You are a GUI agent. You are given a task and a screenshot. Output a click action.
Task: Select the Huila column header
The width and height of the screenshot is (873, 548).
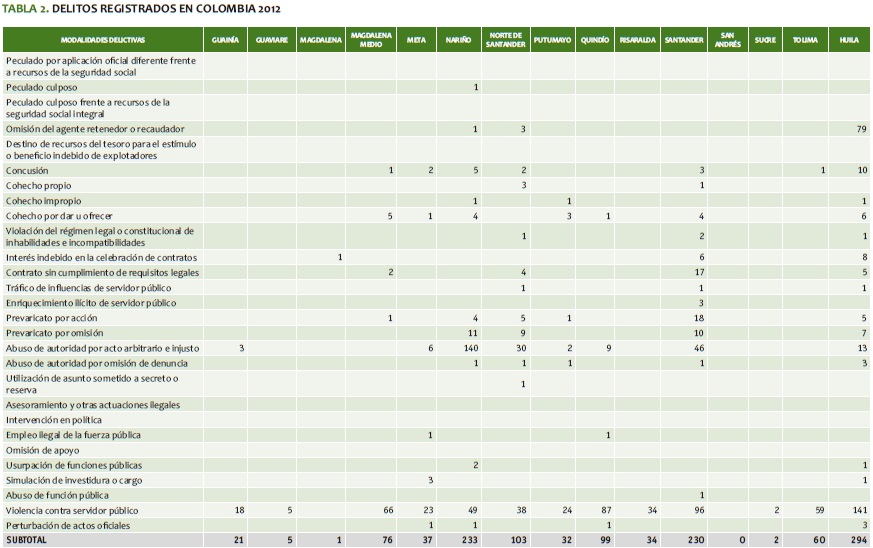[x=849, y=39]
